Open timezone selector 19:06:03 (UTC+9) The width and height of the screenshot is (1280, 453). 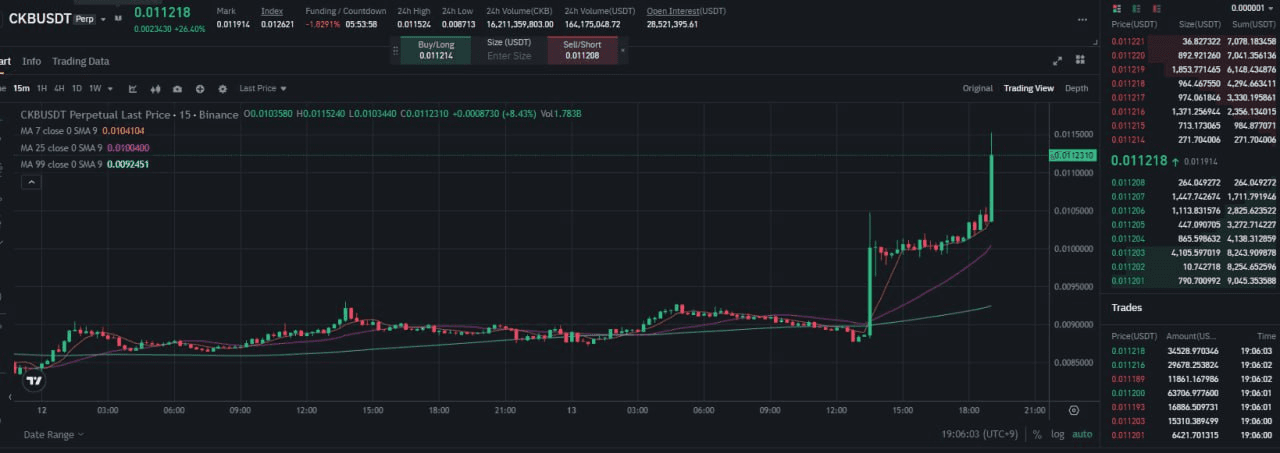[x=978, y=435]
